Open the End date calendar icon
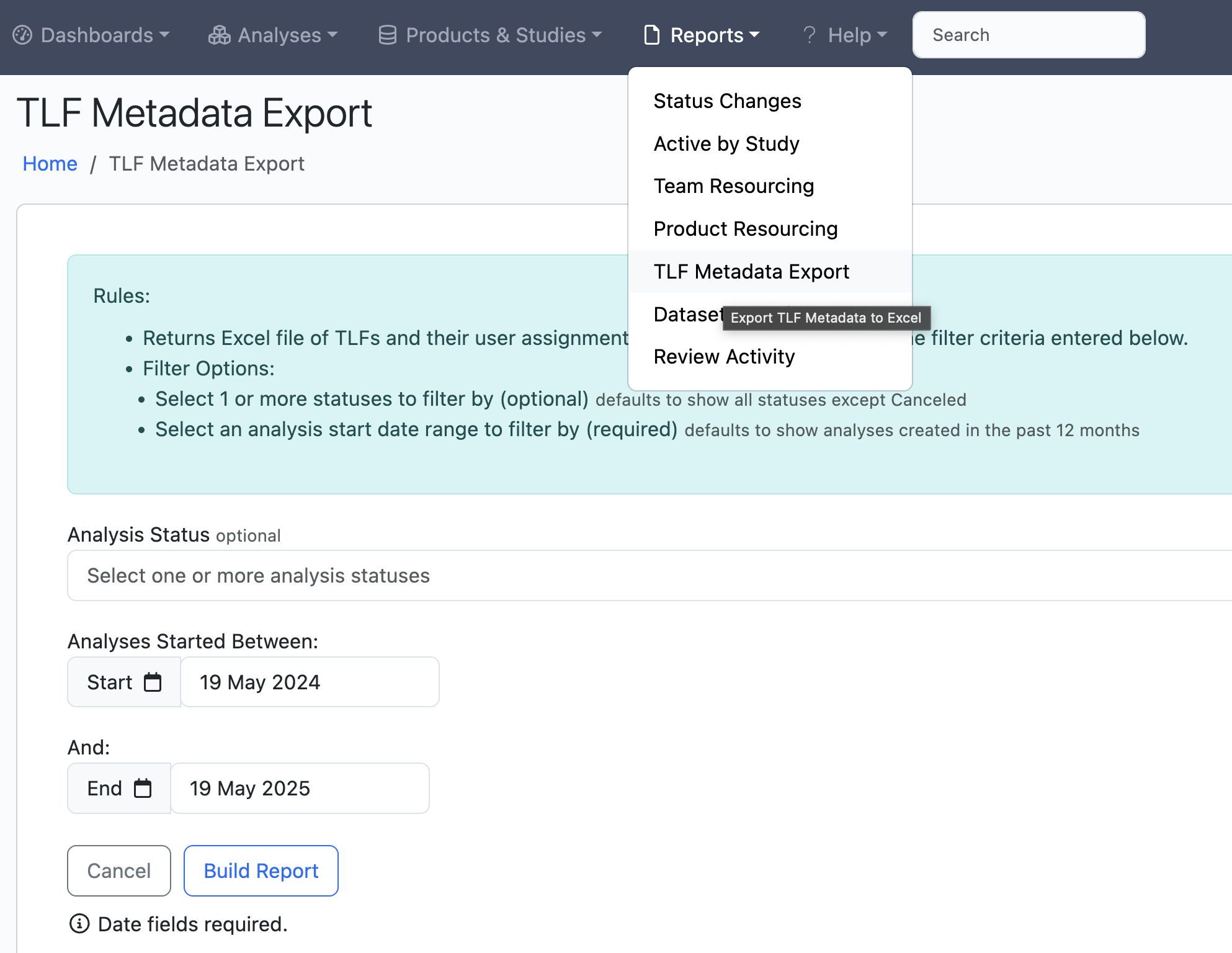Screen dimensions: 1232x953 tap(144, 787)
